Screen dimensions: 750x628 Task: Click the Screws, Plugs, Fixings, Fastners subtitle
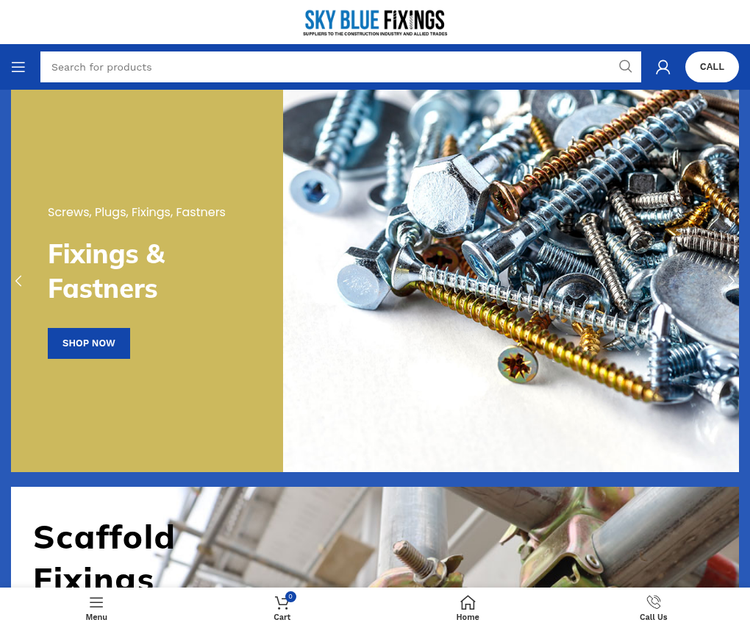(x=136, y=212)
